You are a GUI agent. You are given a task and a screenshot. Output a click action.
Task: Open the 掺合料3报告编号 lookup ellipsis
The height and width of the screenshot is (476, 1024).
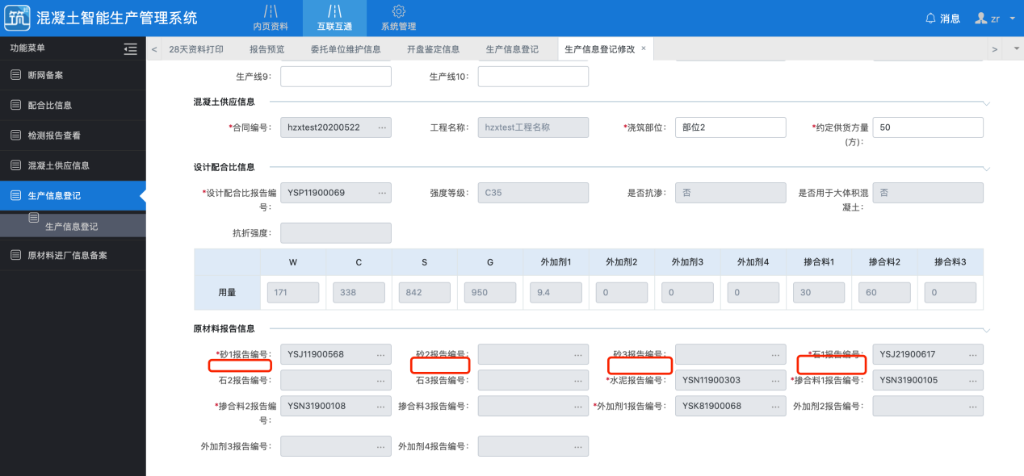click(x=579, y=406)
